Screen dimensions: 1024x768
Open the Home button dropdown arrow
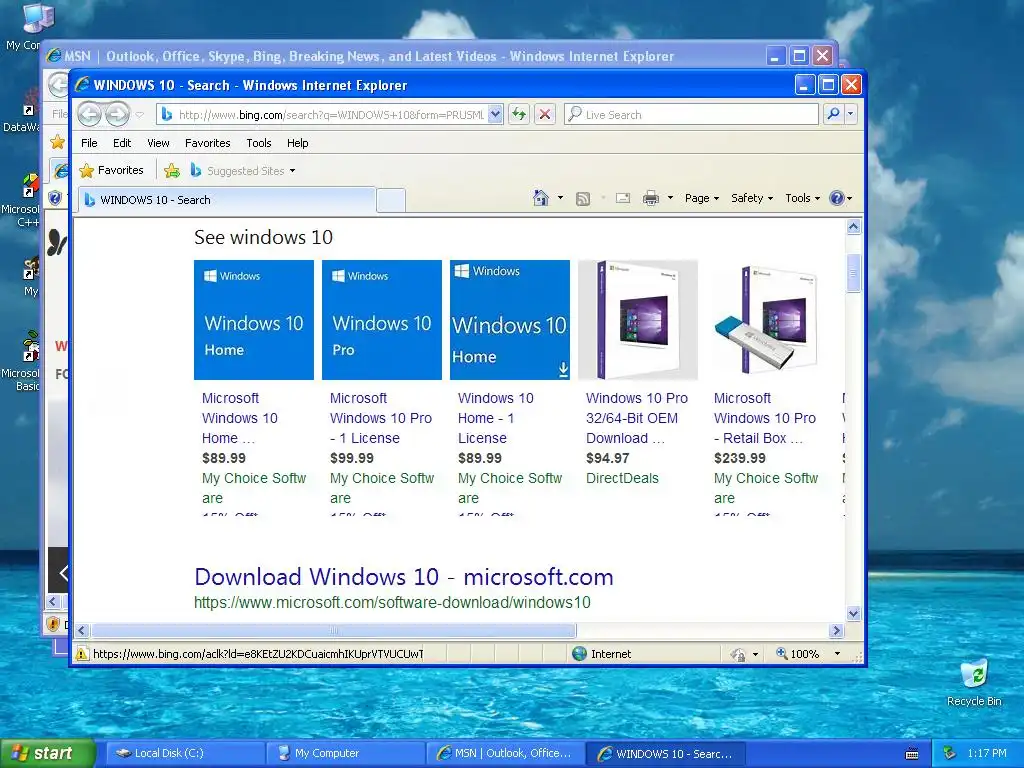(x=560, y=198)
